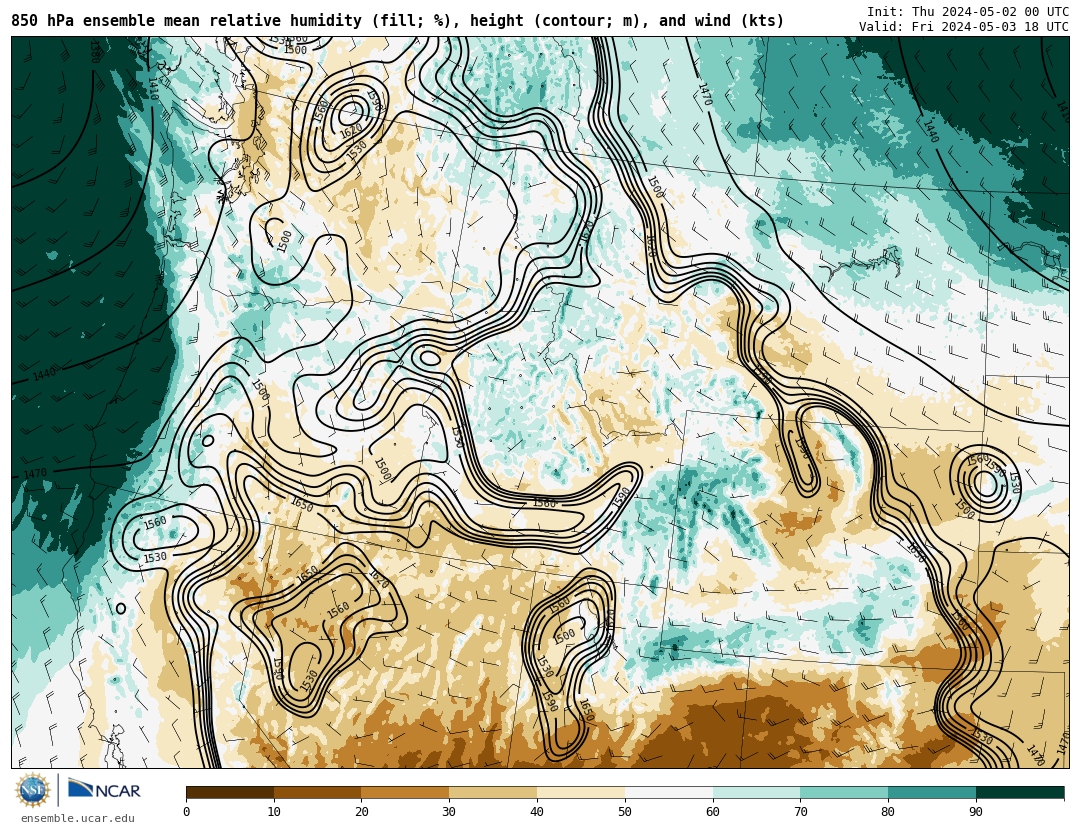Click the 70–80% teal colorbar swatch
Viewport: 1080px width, 831px height.
(x=844, y=792)
